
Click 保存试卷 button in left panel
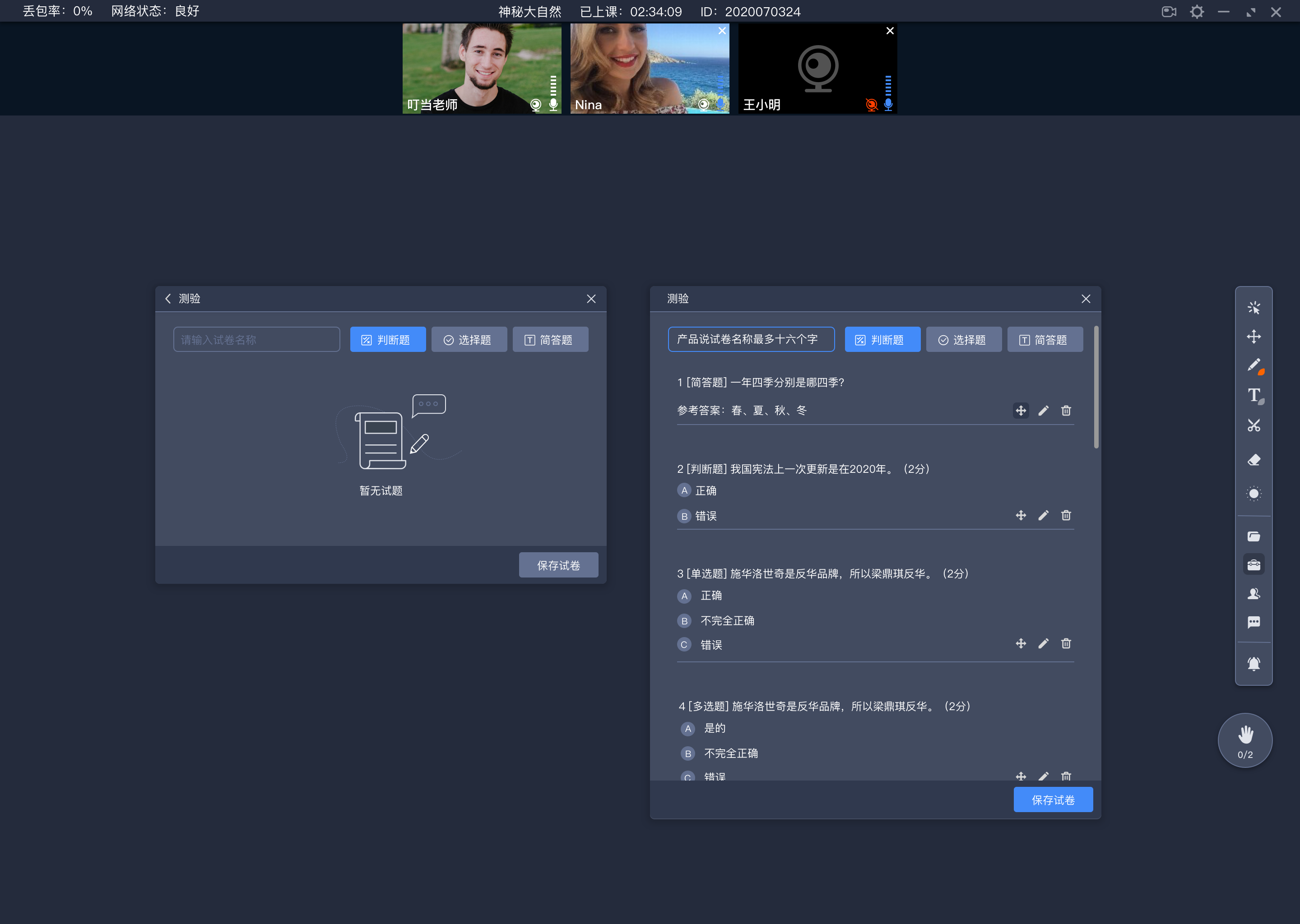[x=558, y=565]
